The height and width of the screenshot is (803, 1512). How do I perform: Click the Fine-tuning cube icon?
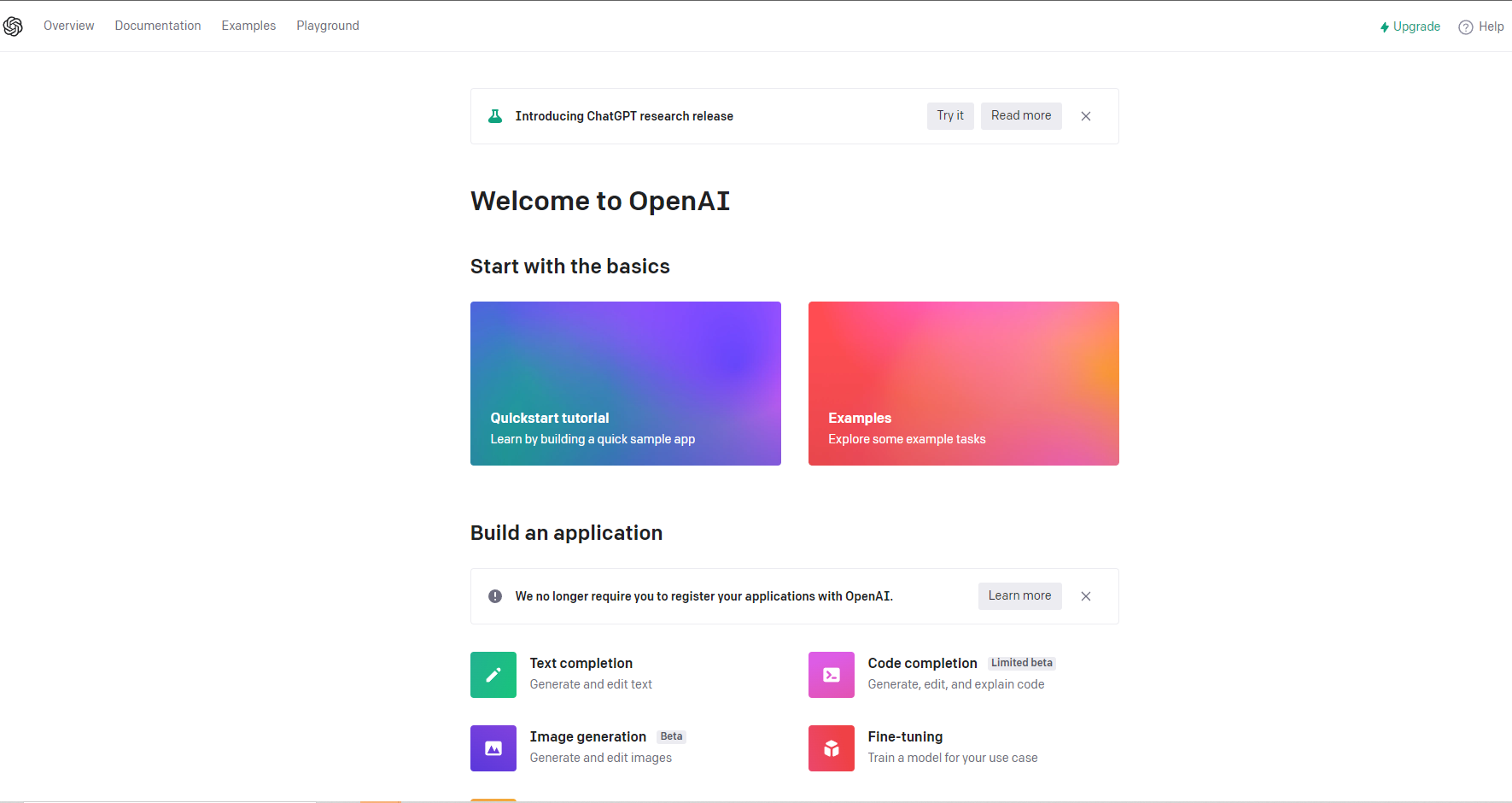(x=832, y=748)
